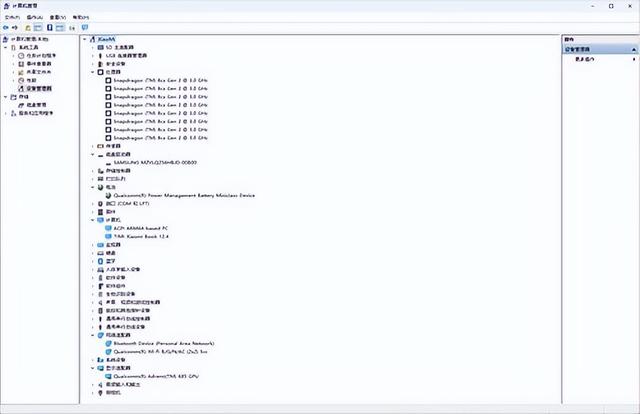Click the 存储控制器 storage controllers icon
The width and height of the screenshot is (640, 414).
pyautogui.click(x=100, y=171)
